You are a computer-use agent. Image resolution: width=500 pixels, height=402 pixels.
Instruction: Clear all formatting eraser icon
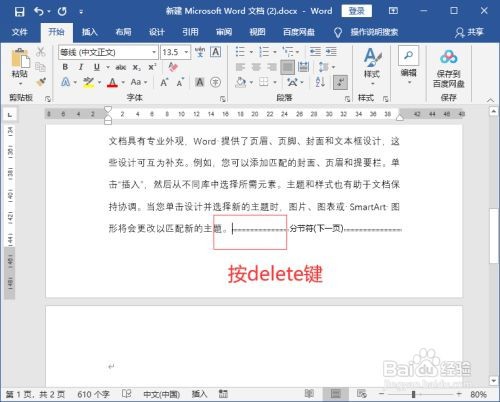tap(173, 67)
